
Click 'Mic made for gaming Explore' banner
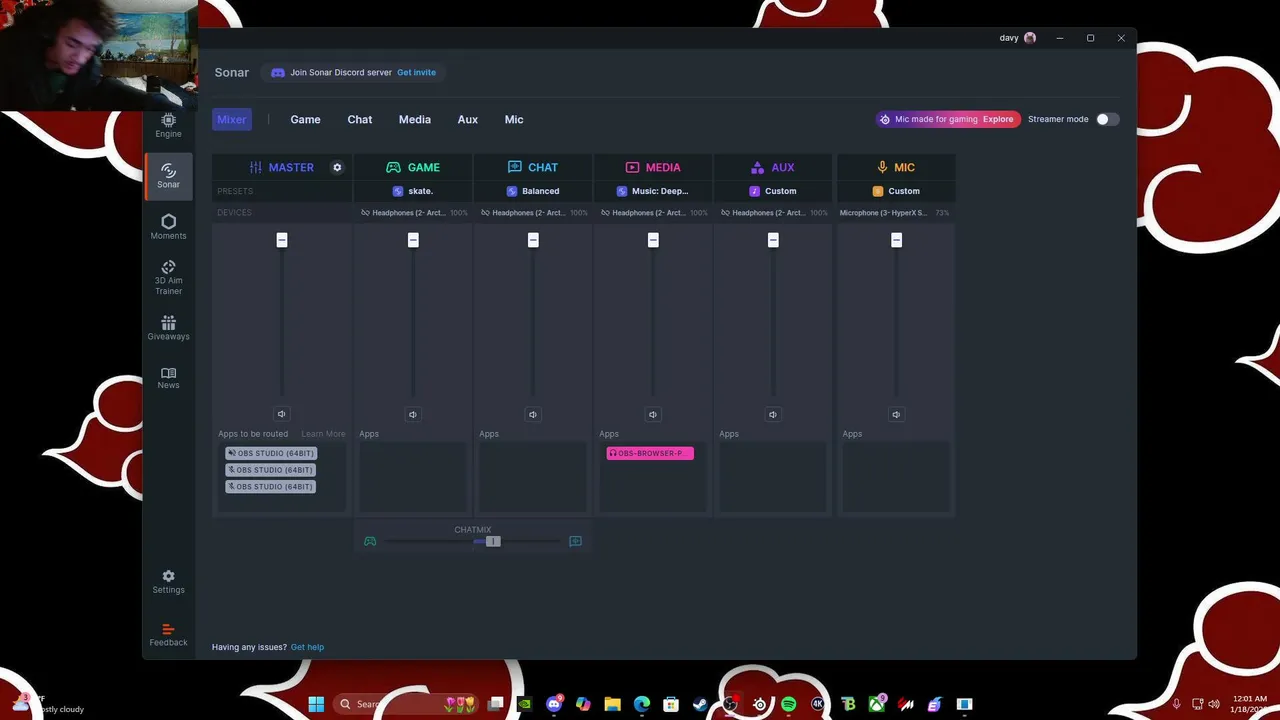coord(948,119)
